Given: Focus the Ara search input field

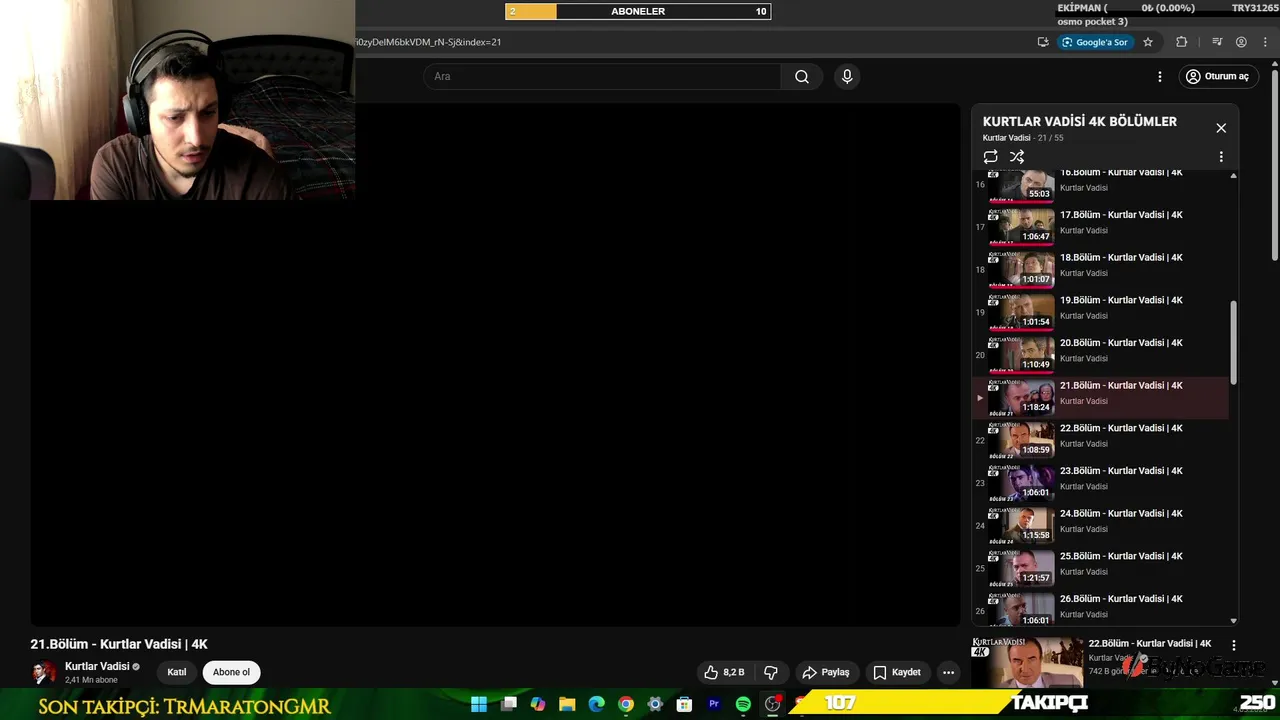Looking at the screenshot, I should click(602, 77).
